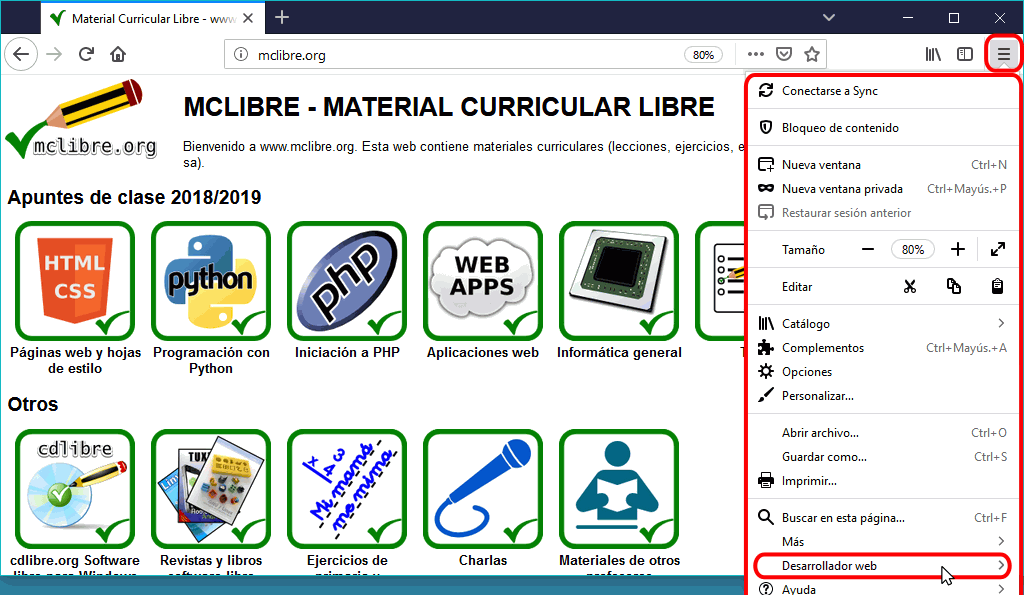
Task: Open Opciones settings
Action: tap(883, 372)
